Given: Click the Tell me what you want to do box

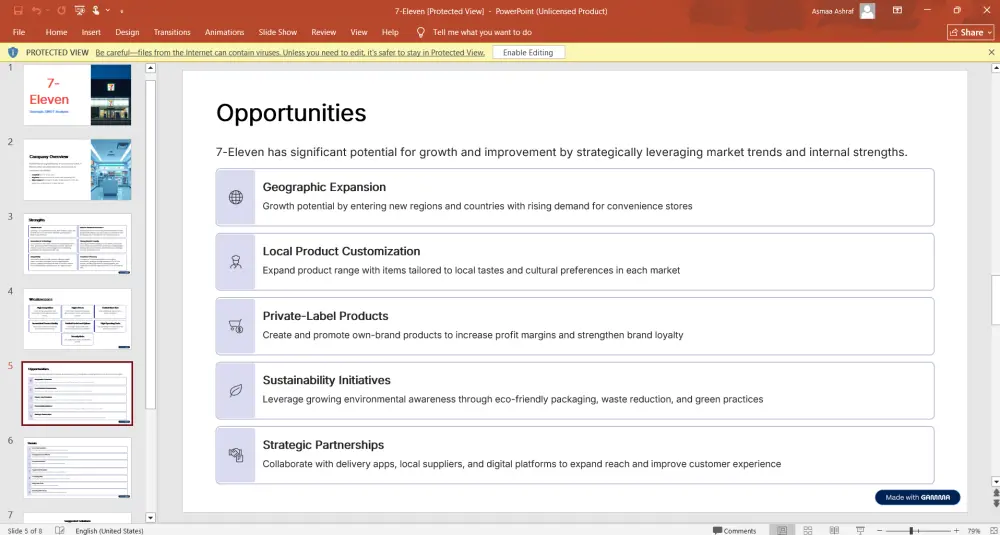Looking at the screenshot, I should pos(482,32).
